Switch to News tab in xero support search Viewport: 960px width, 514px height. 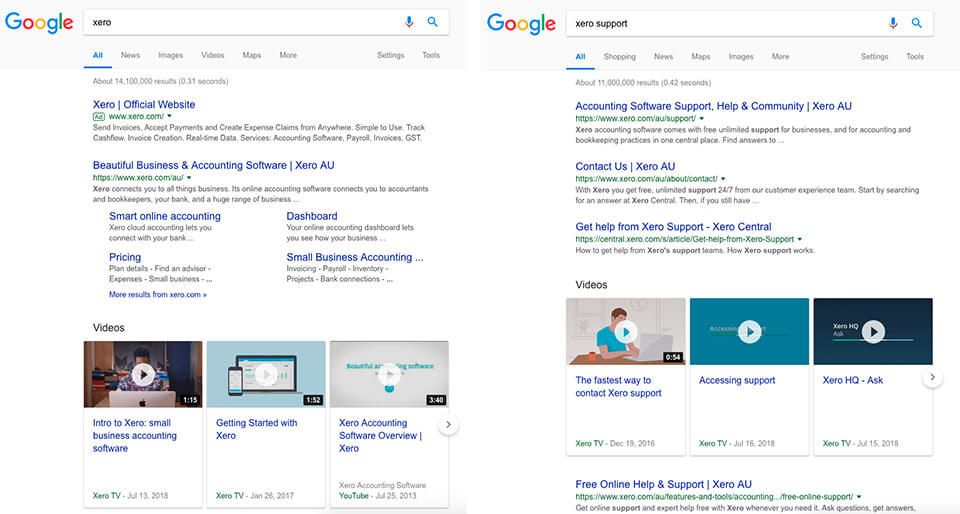point(663,56)
